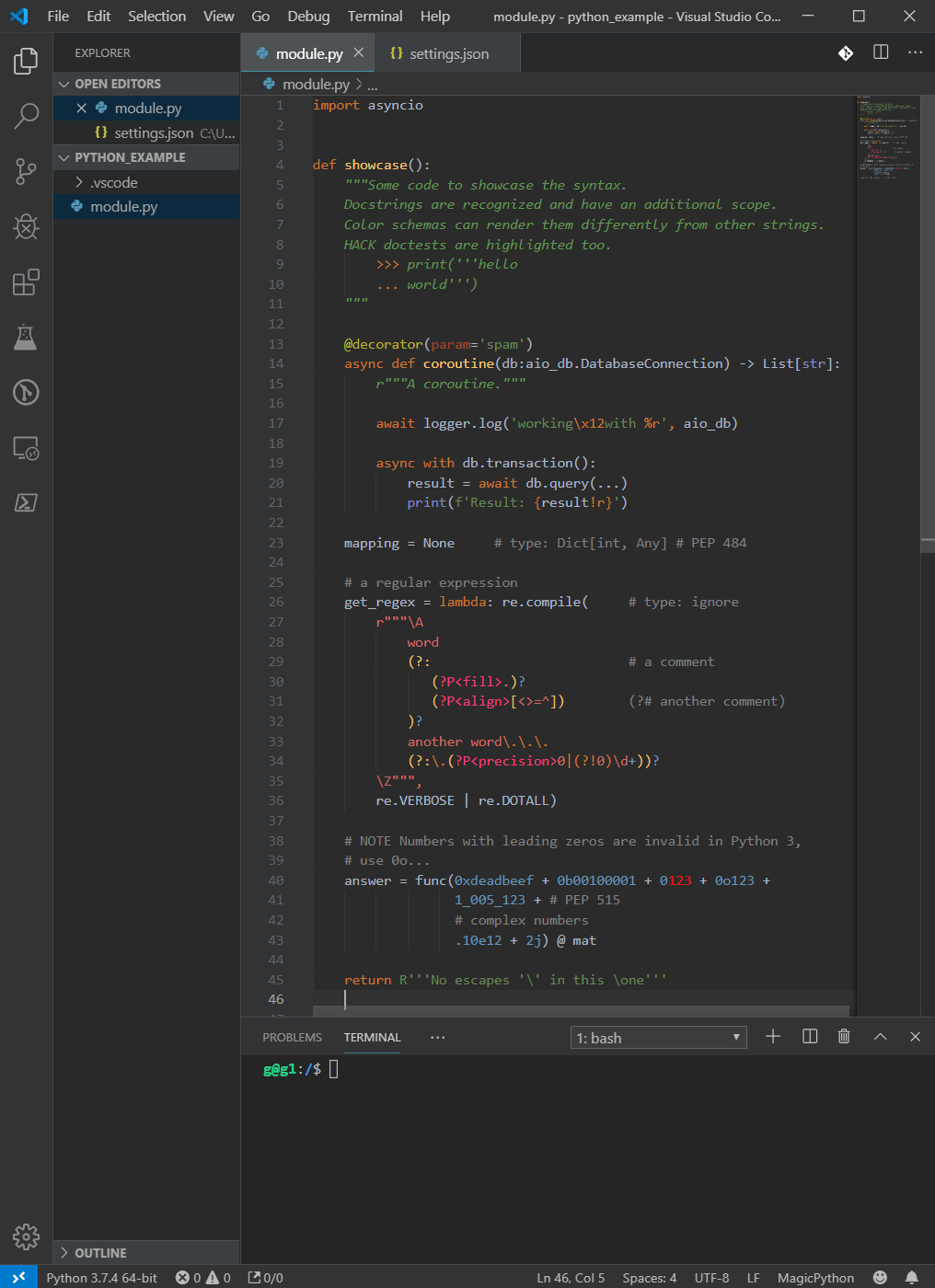Open the Search view in activity bar
This screenshot has height=1288, width=935.
[x=26, y=116]
